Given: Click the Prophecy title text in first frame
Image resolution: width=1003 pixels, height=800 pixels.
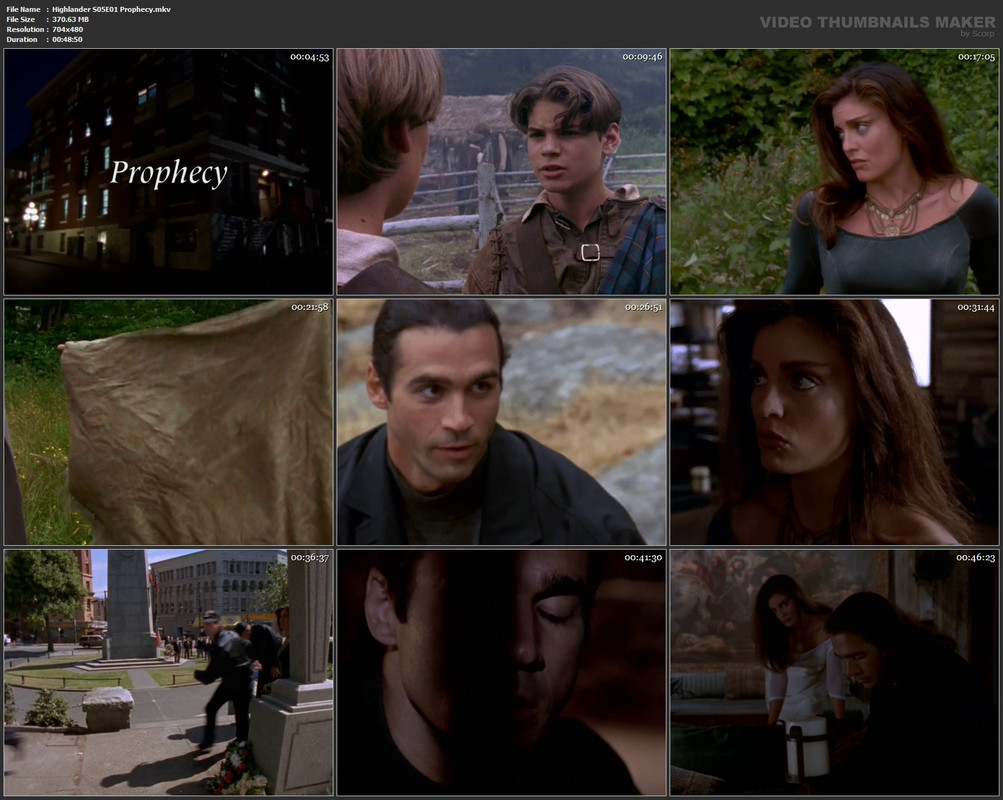Looking at the screenshot, I should point(168,173).
